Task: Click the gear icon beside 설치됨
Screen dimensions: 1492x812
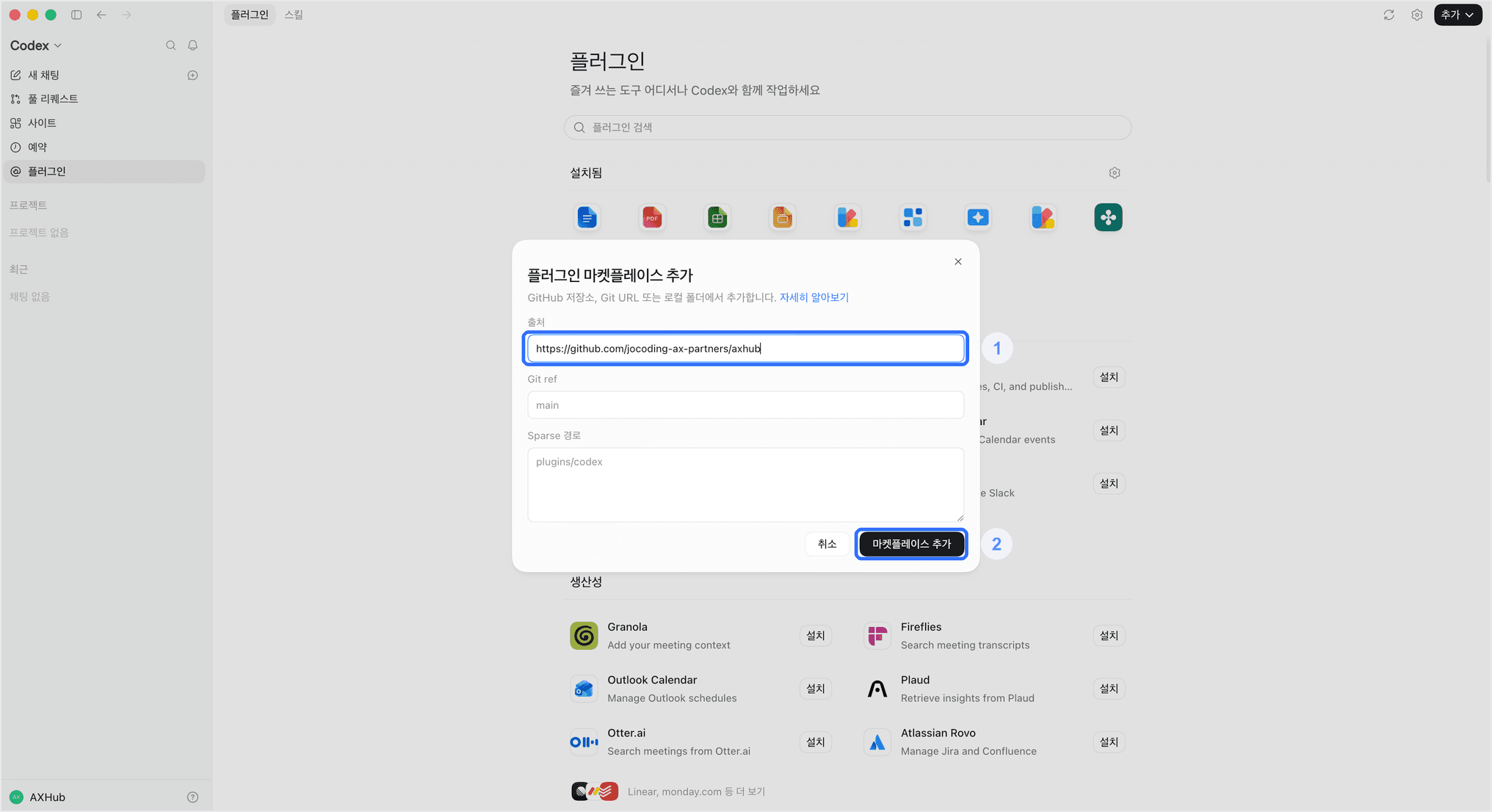Action: click(x=1115, y=173)
